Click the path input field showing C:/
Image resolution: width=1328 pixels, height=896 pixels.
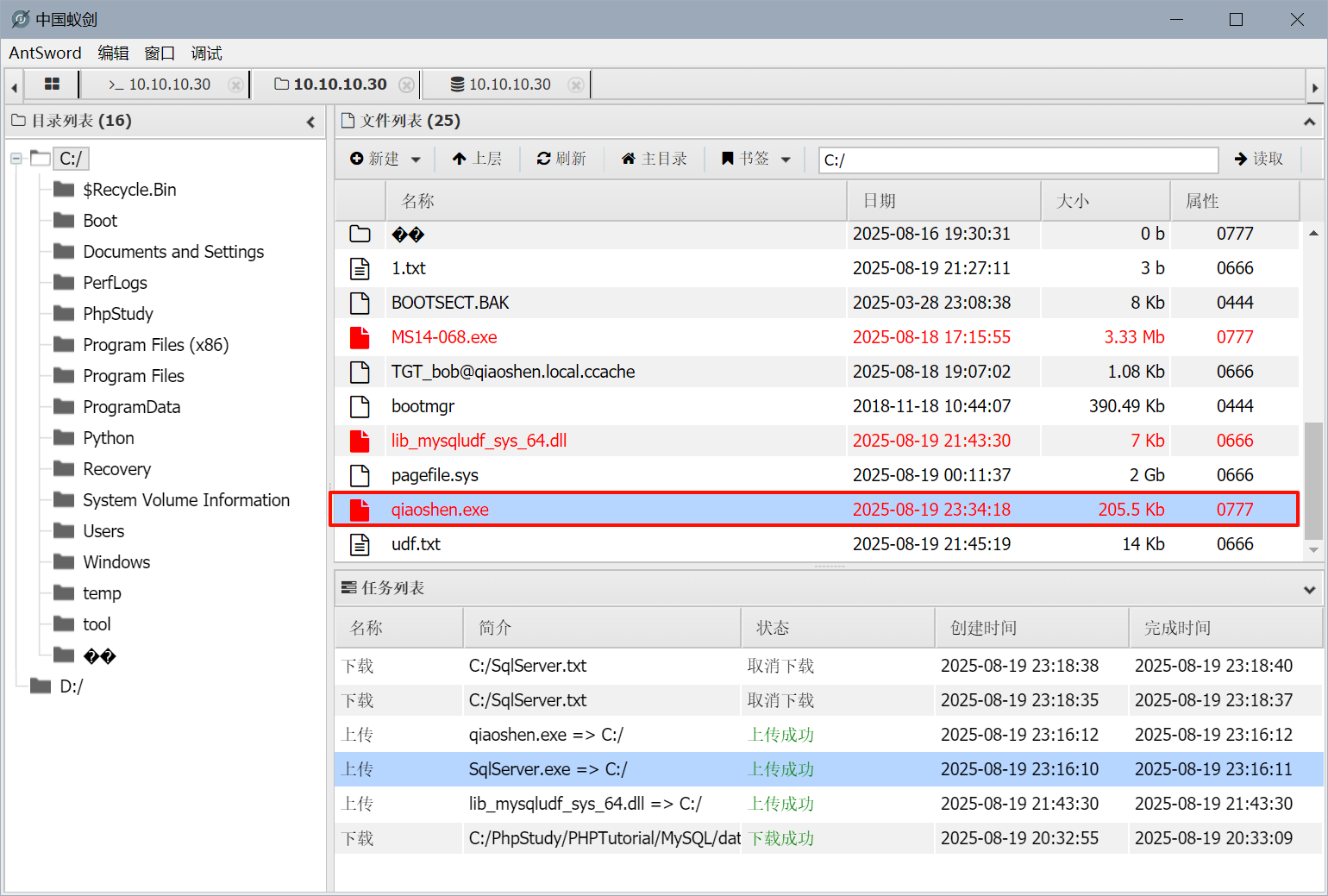[1018, 160]
